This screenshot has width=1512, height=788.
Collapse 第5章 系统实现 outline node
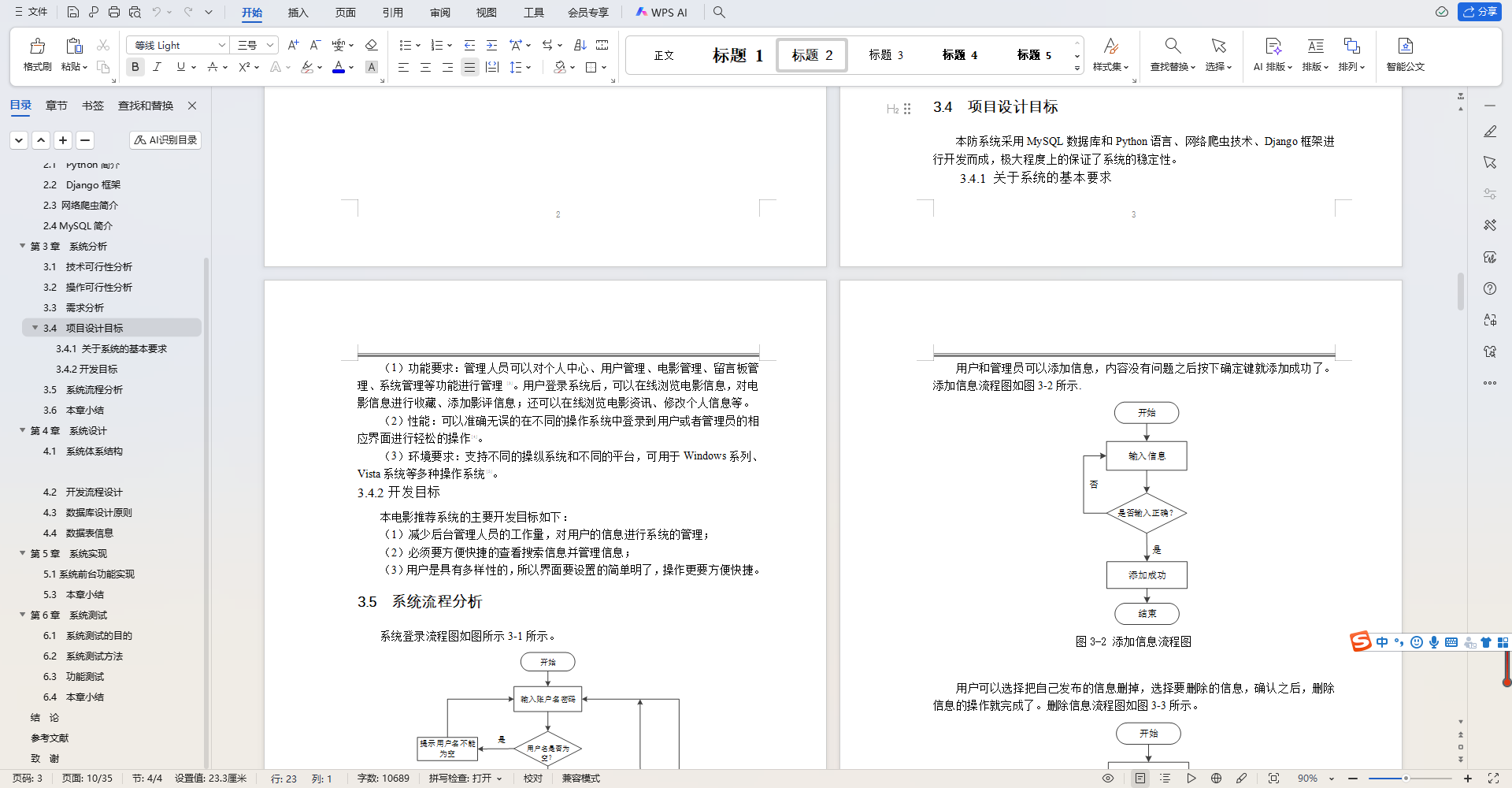(x=23, y=553)
